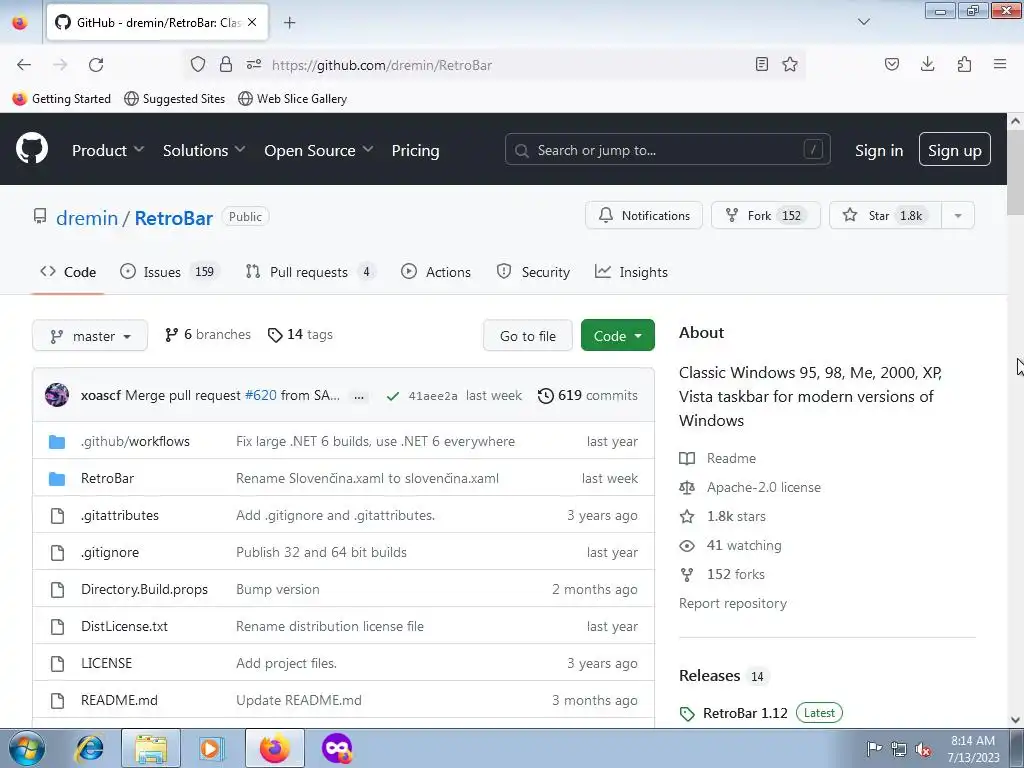
Task: Open the Apache-2.0 license link
Action: pyautogui.click(x=763, y=487)
